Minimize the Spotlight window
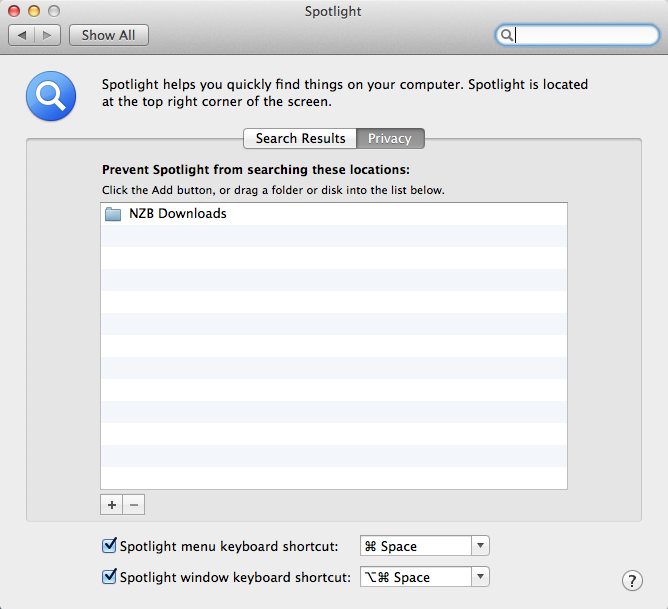 click(34, 11)
